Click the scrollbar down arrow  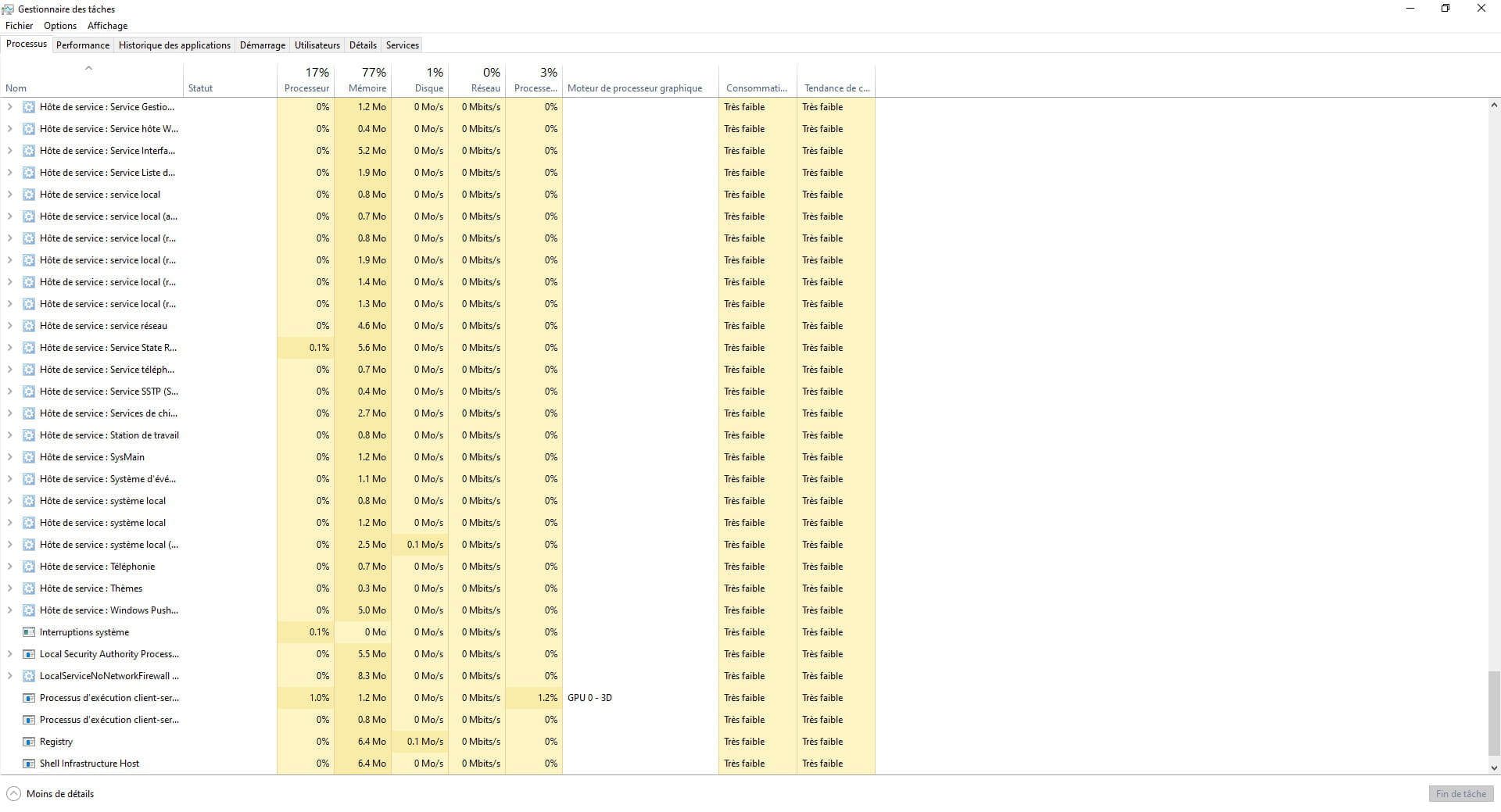tap(1493, 768)
